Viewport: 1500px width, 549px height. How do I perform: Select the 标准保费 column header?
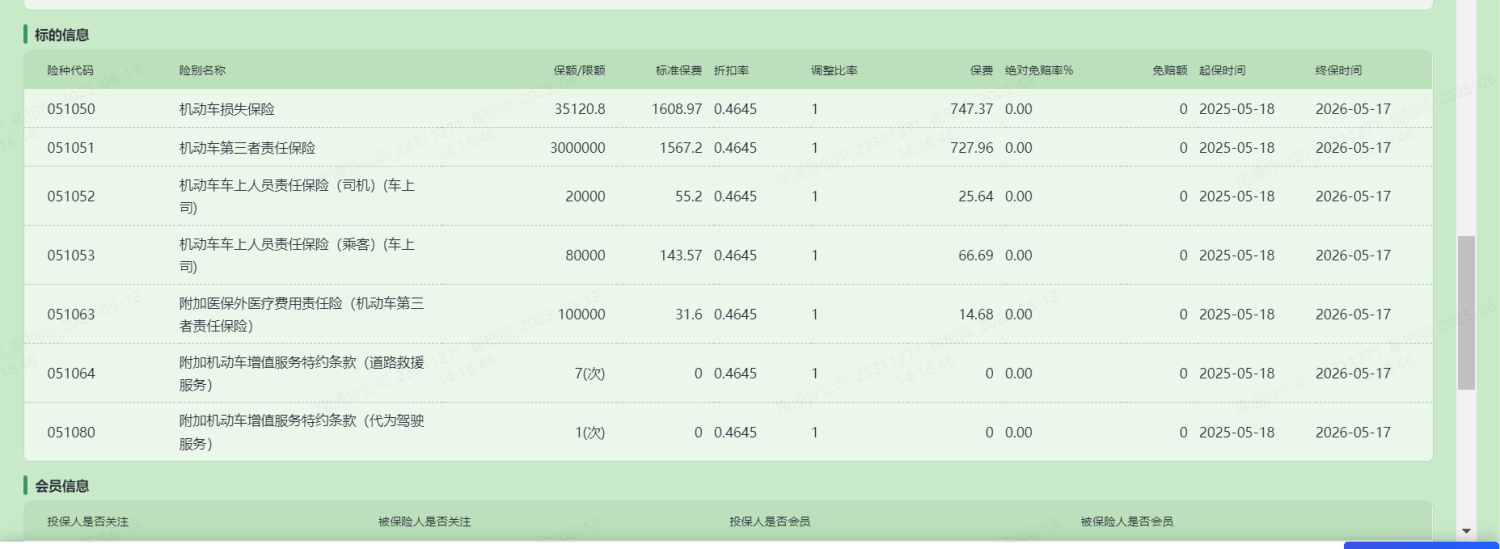click(x=679, y=71)
